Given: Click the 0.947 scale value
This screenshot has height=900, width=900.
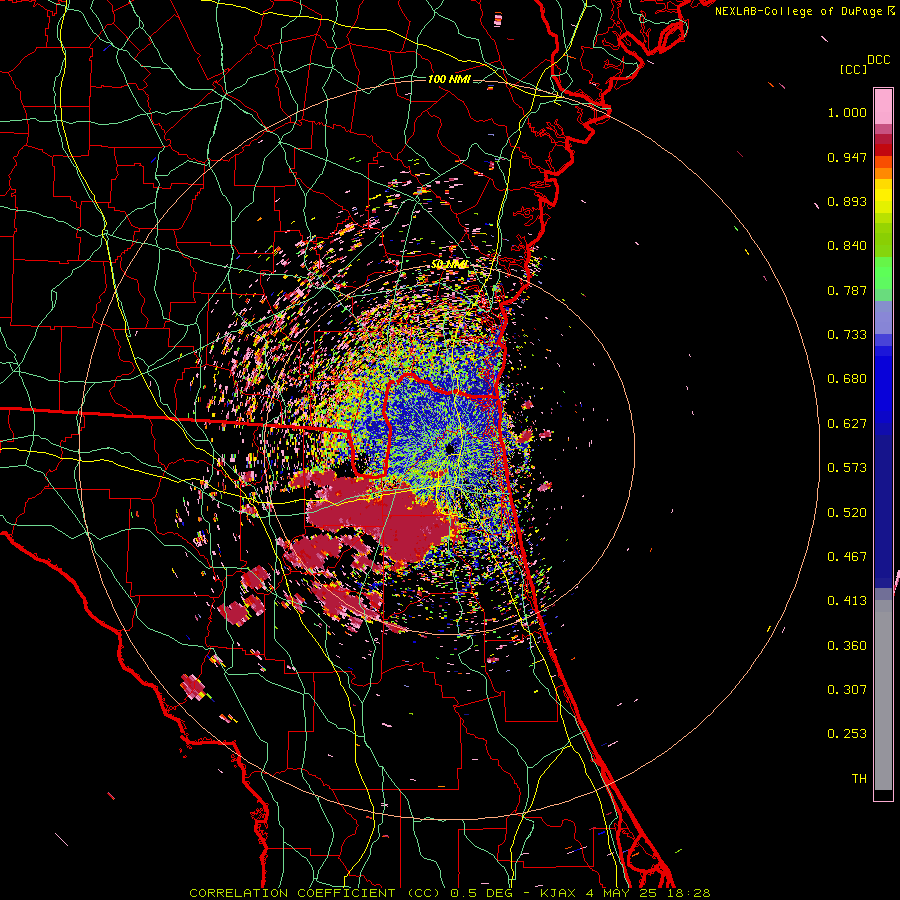Looking at the screenshot, I should (847, 157).
